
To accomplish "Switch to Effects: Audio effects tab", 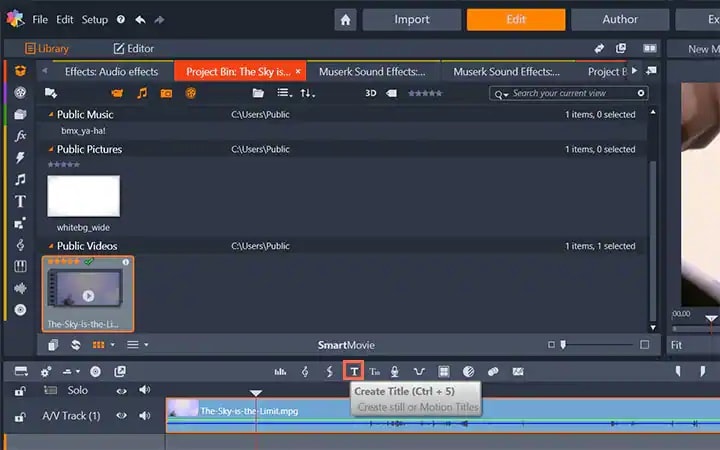I will pyautogui.click(x=112, y=72).
